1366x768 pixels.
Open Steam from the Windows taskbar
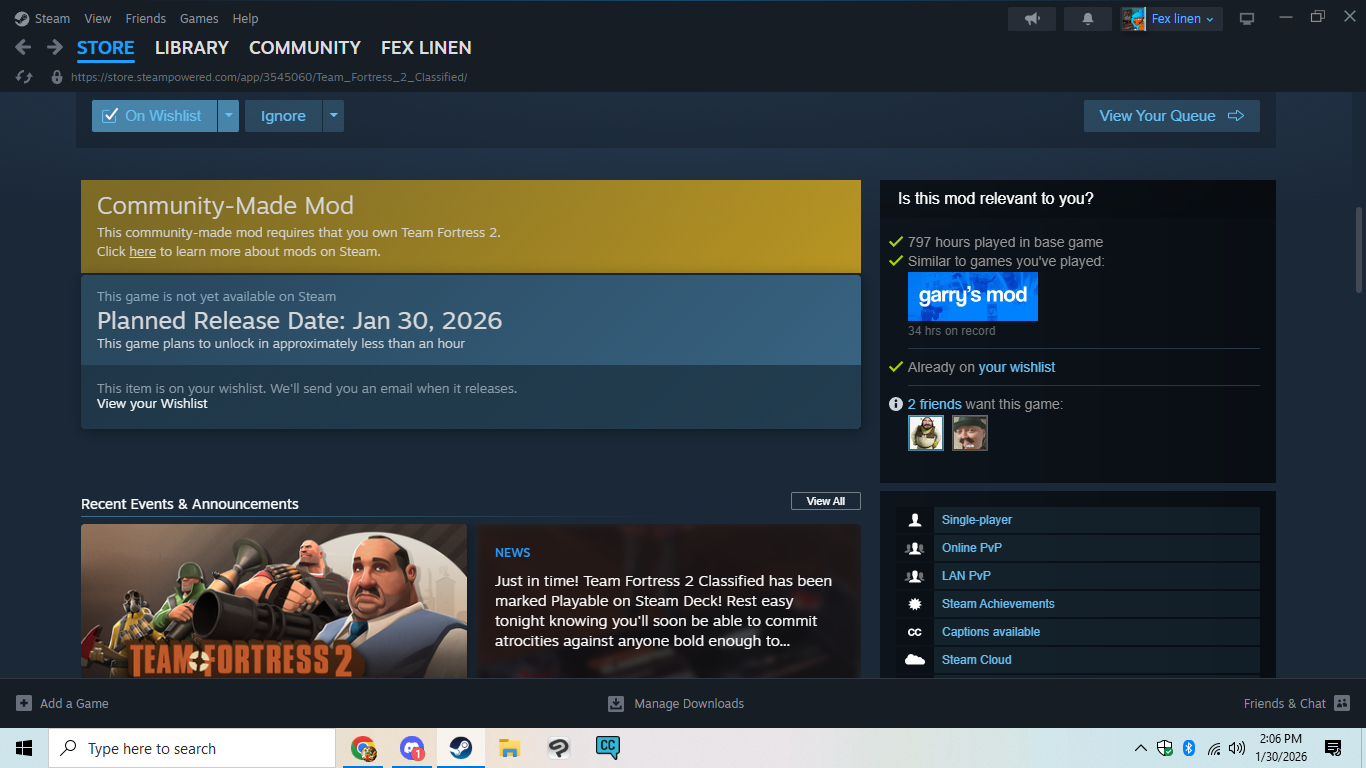pos(460,748)
